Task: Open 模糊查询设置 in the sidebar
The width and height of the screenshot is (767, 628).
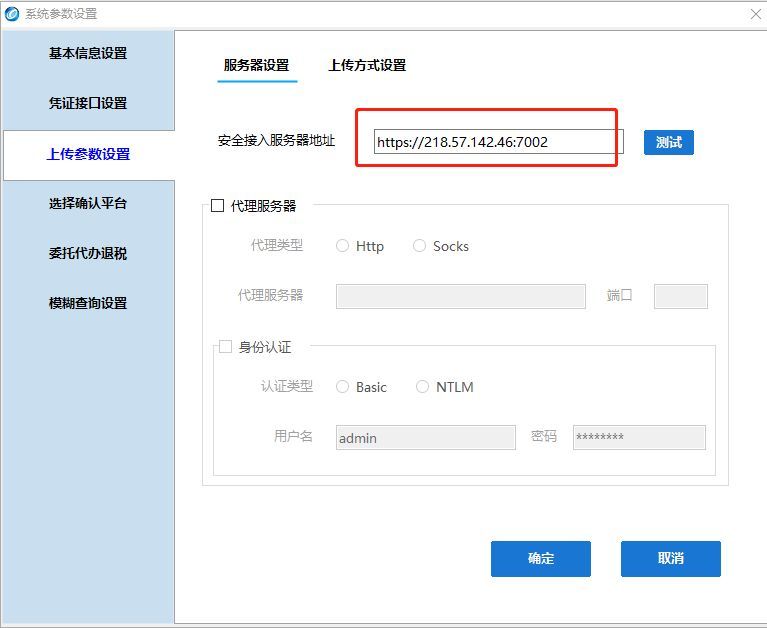Action: click(88, 303)
